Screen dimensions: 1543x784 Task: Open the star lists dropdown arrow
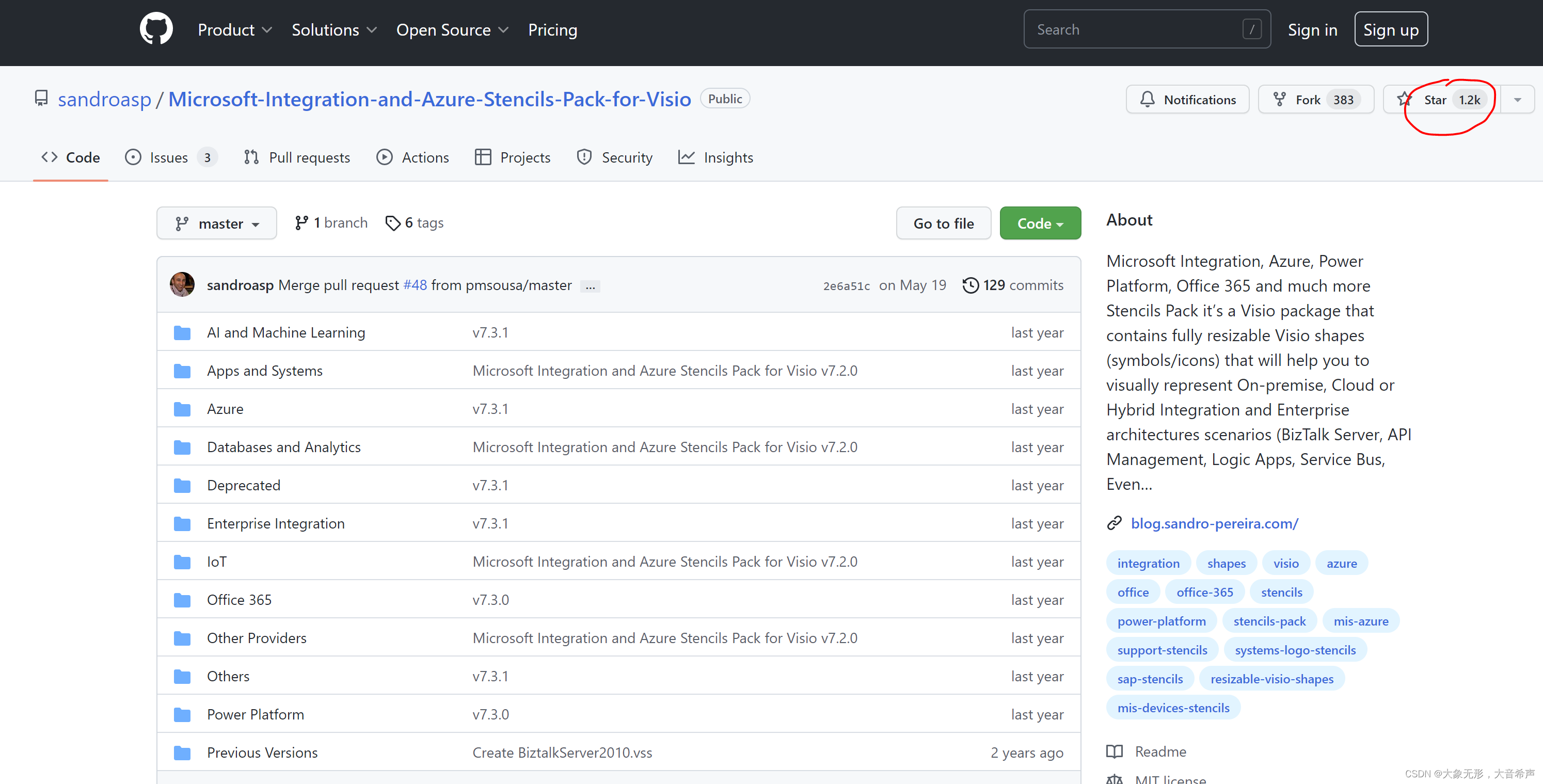[x=1517, y=100]
